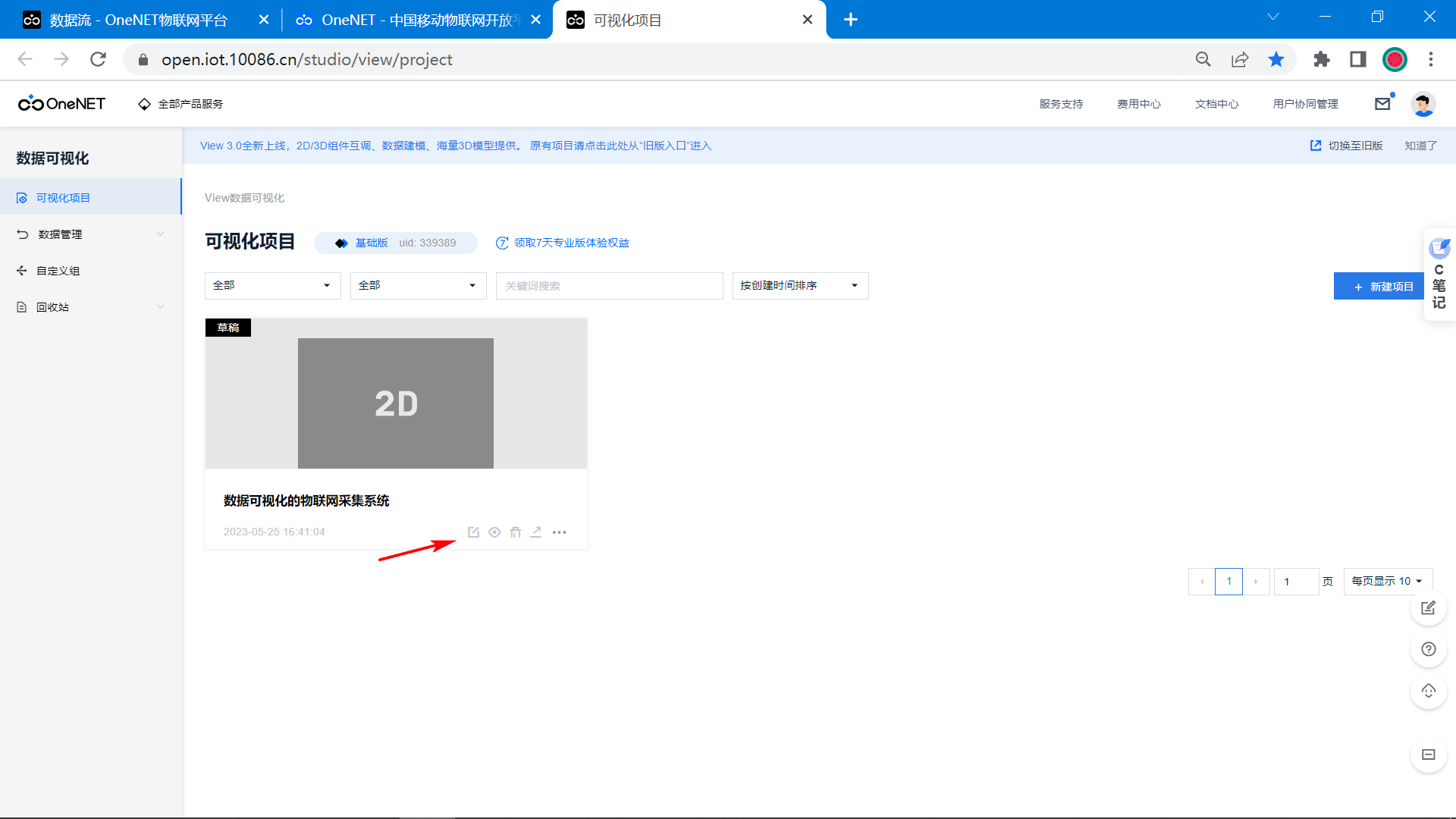
Task: Edit the 数据可视化的物联网采集系统 project
Action: tap(474, 532)
